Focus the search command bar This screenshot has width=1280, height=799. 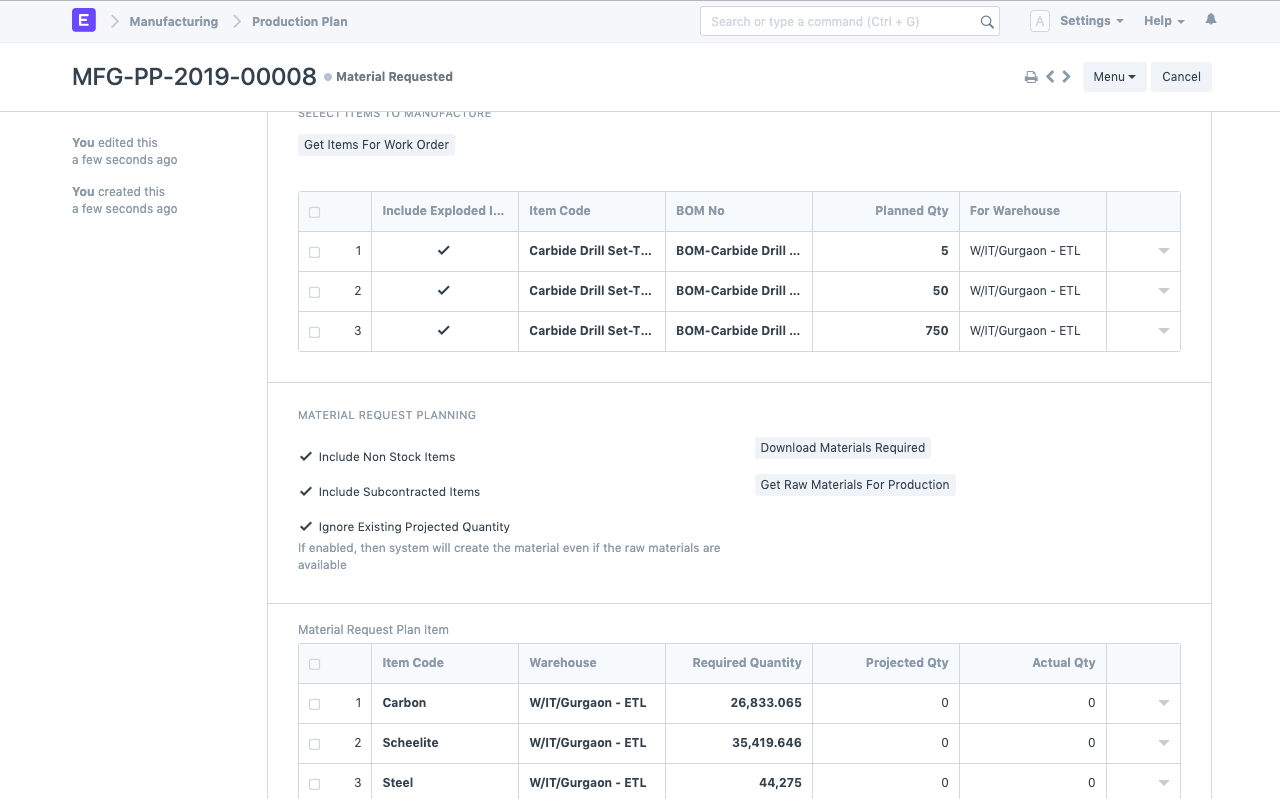click(x=849, y=21)
